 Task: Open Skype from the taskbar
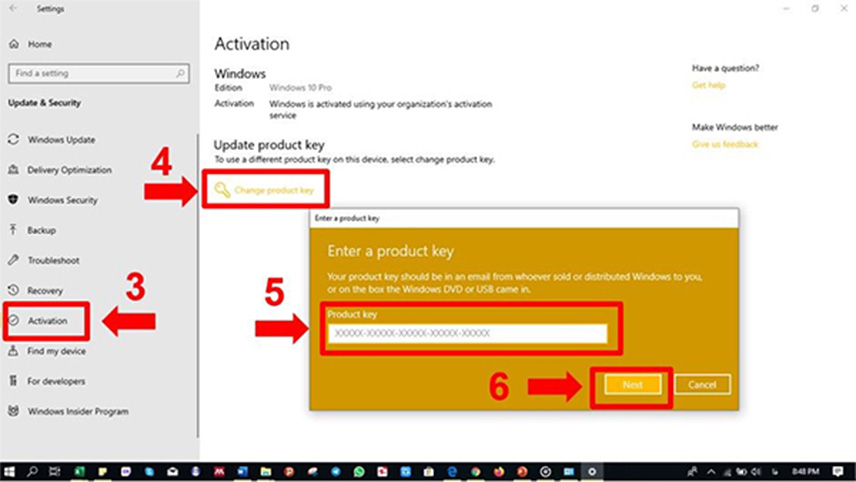pos(149,472)
